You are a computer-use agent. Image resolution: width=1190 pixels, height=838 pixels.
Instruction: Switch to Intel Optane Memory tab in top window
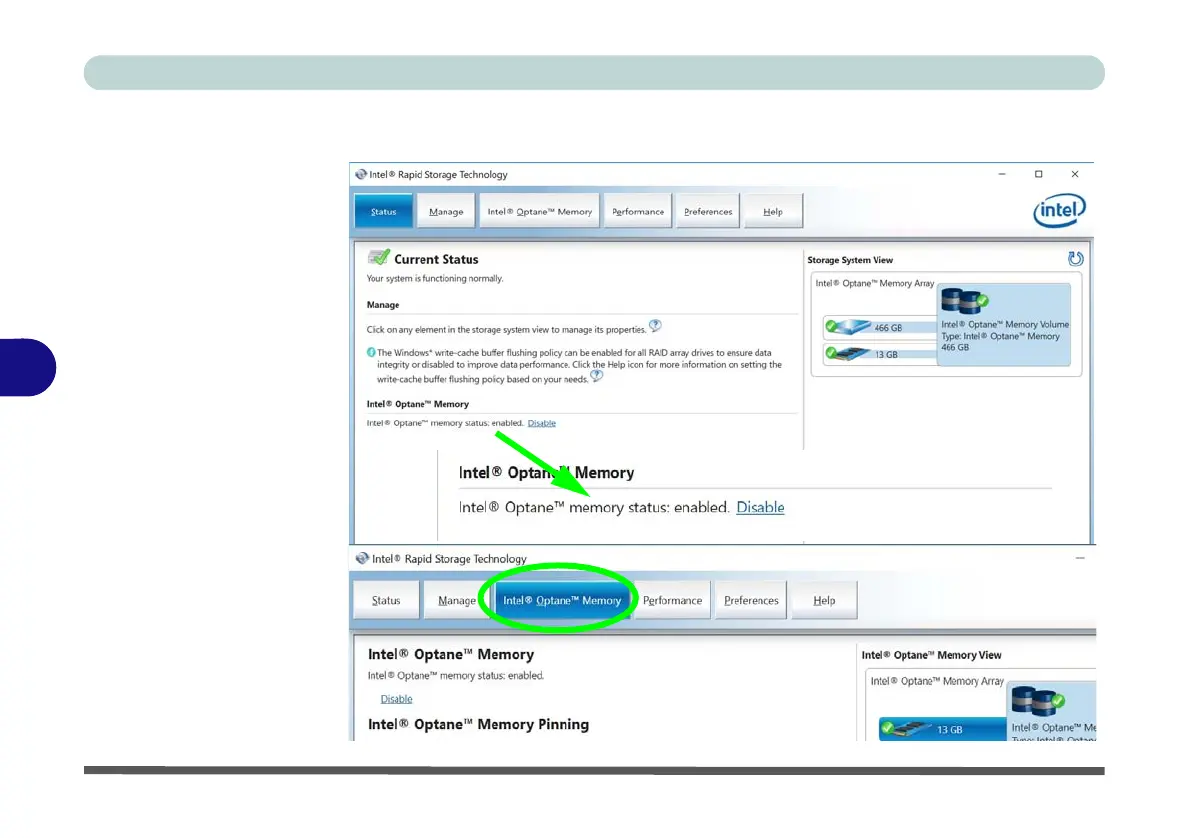coord(540,211)
